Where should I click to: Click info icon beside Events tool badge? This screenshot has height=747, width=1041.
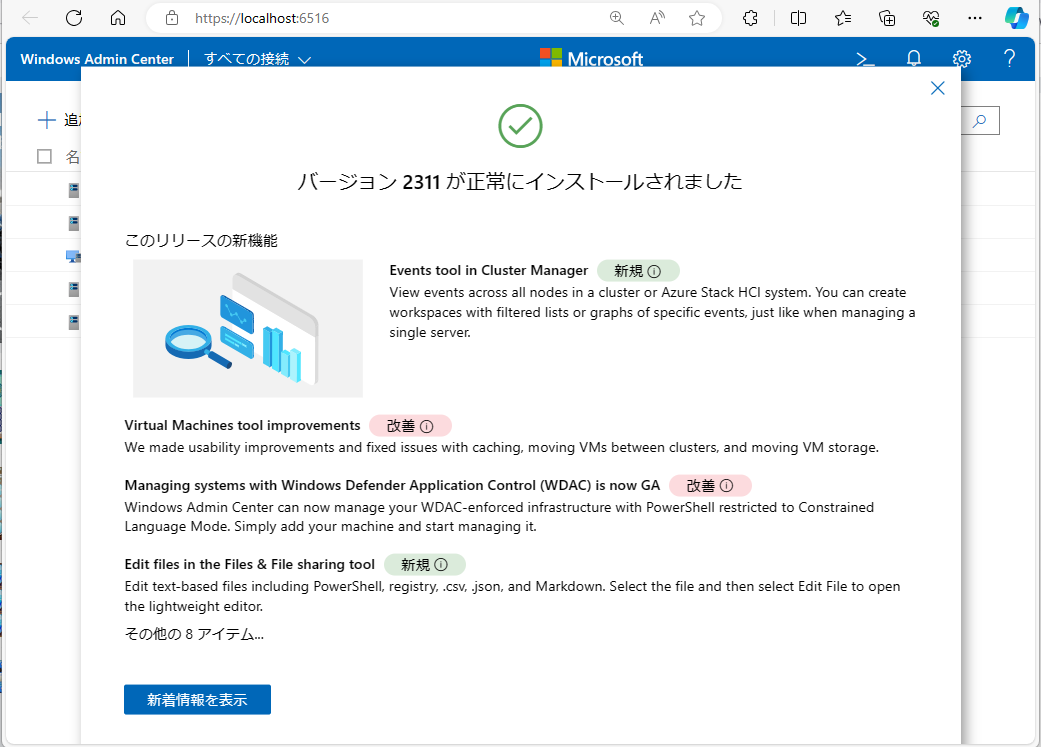[x=654, y=271]
